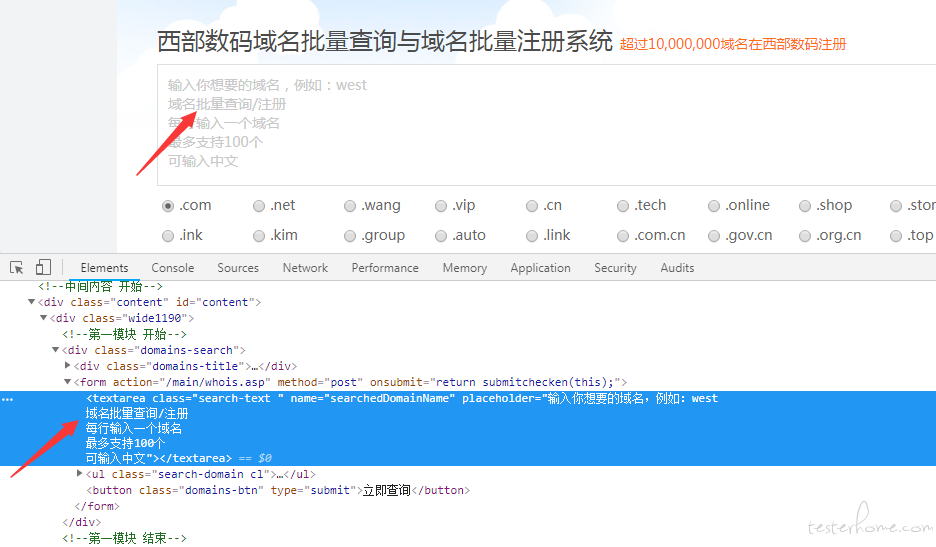The height and width of the screenshot is (547, 936).
Task: Click orange text 超过10,000,000域名在西部数码注册
Action: pos(732,44)
